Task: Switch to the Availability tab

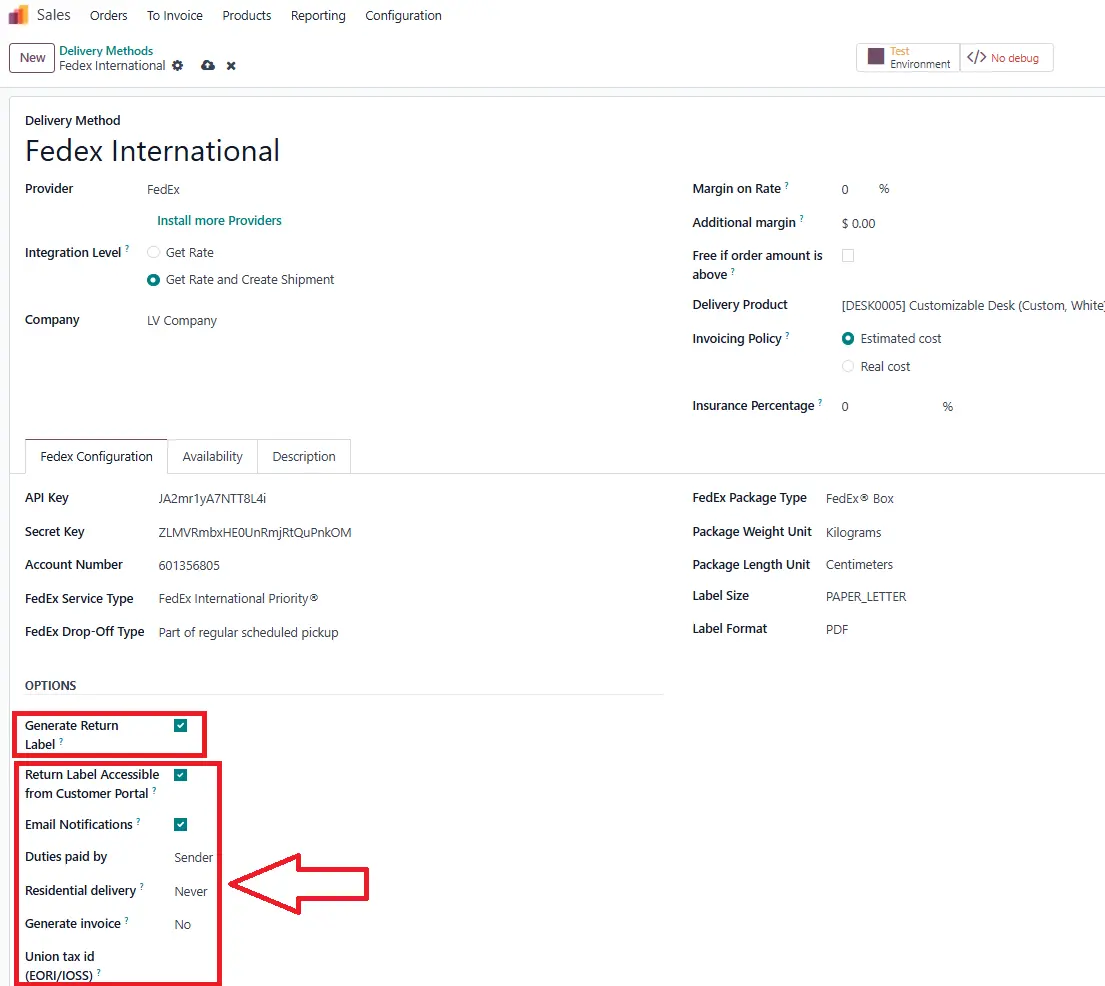Action: [x=212, y=457]
